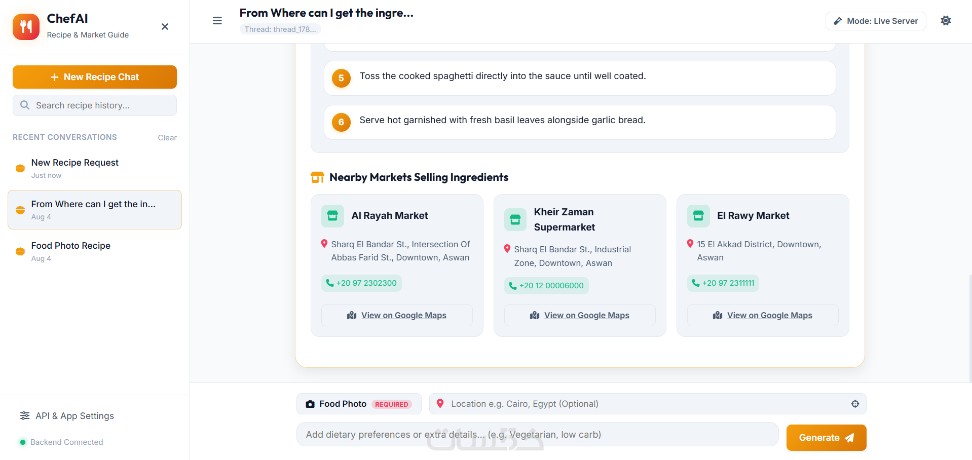Click the crosshair locate-me icon
The height and width of the screenshot is (460, 972).
pyautogui.click(x=855, y=404)
